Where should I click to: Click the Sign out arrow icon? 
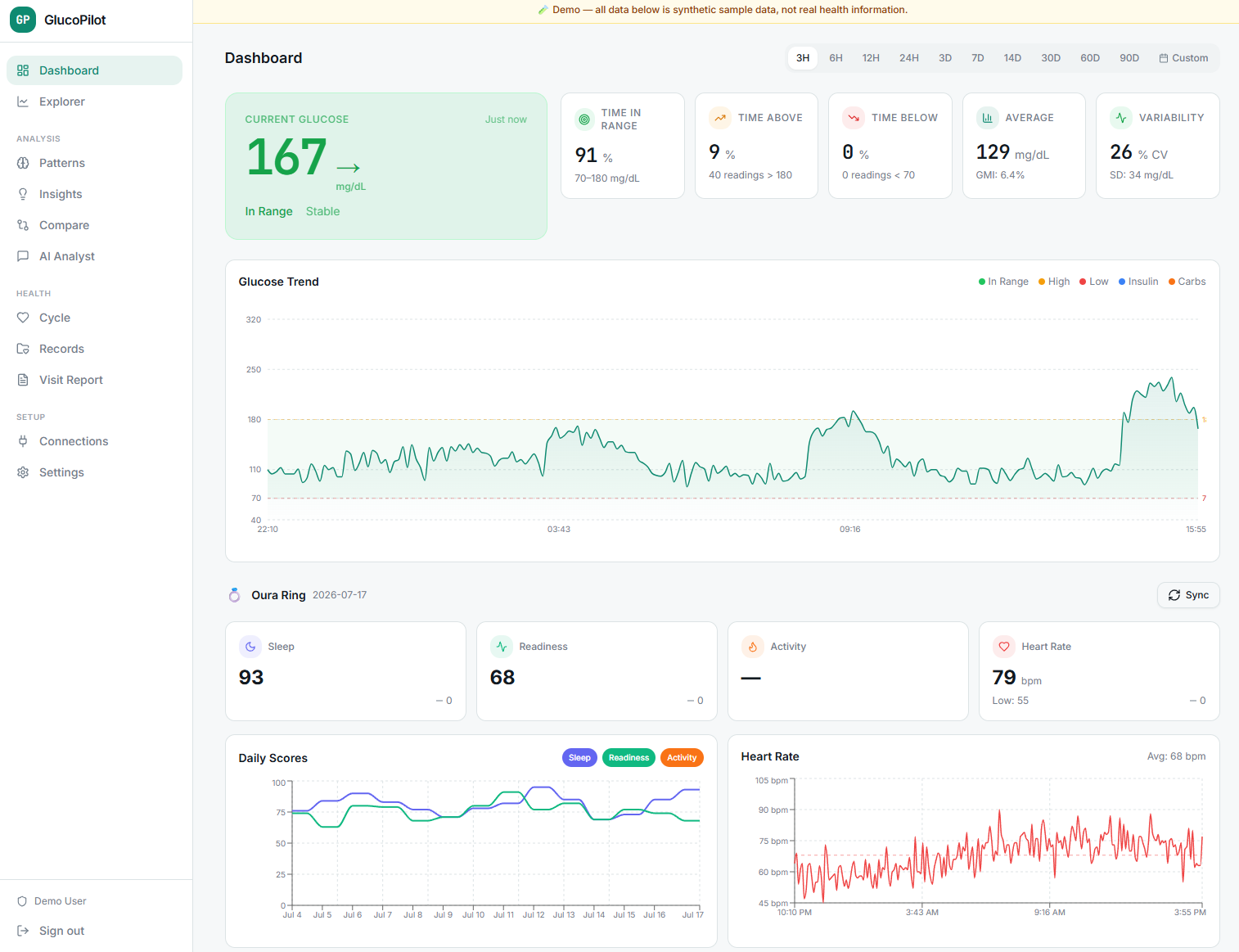(23, 931)
